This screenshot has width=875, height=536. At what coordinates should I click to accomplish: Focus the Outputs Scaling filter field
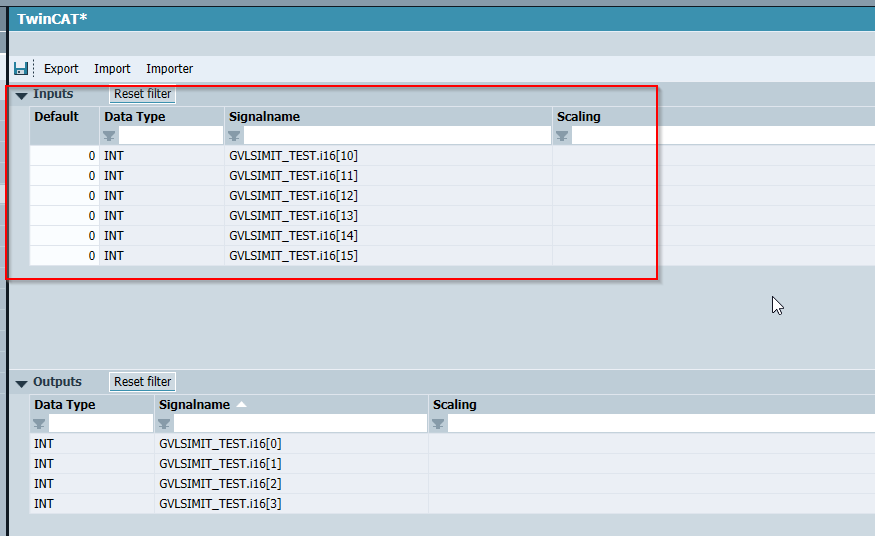(x=661, y=423)
